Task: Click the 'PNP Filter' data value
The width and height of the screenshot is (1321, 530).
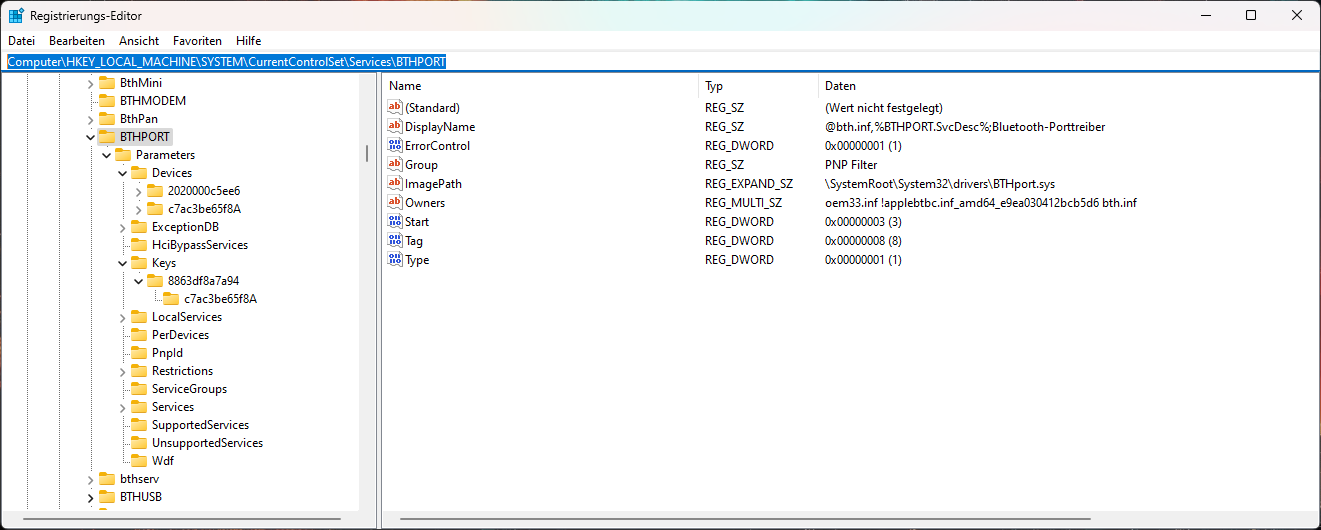Action: [x=851, y=165]
